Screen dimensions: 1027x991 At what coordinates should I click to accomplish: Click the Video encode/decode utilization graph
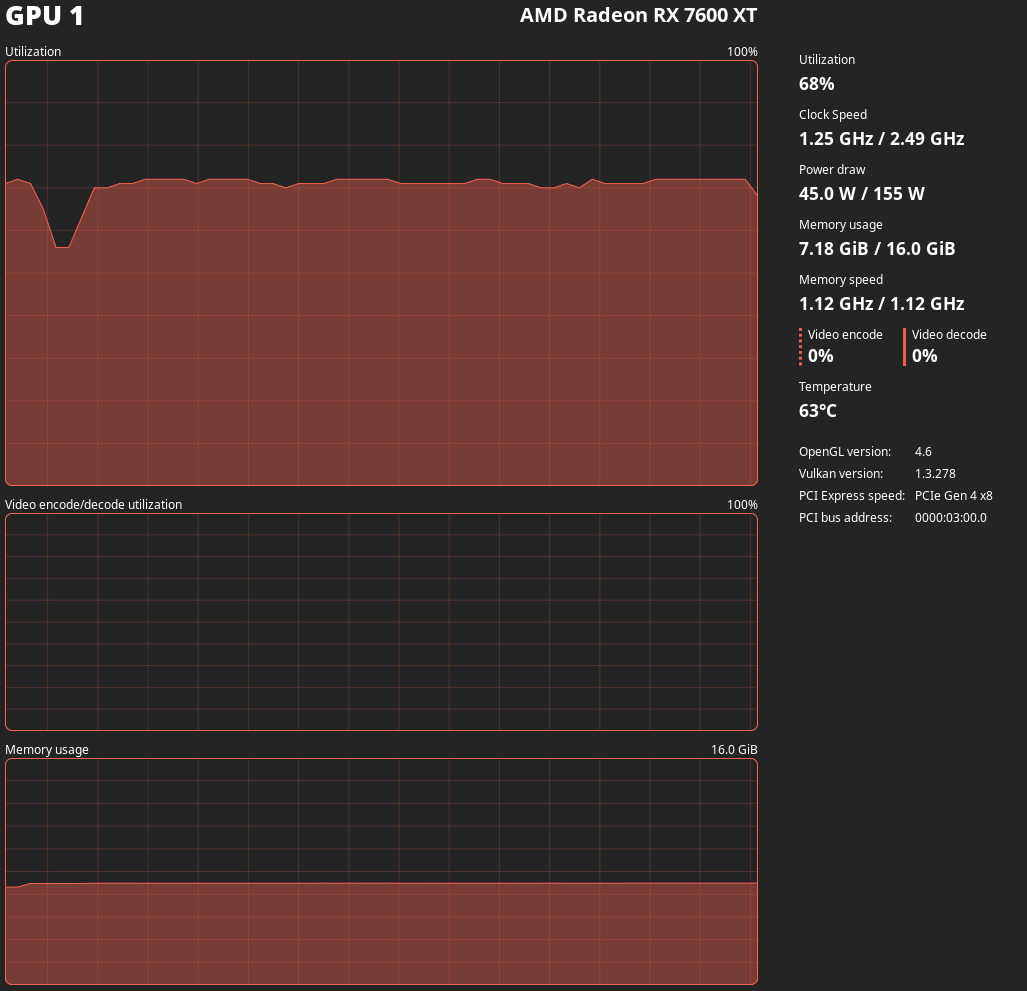[x=381, y=622]
